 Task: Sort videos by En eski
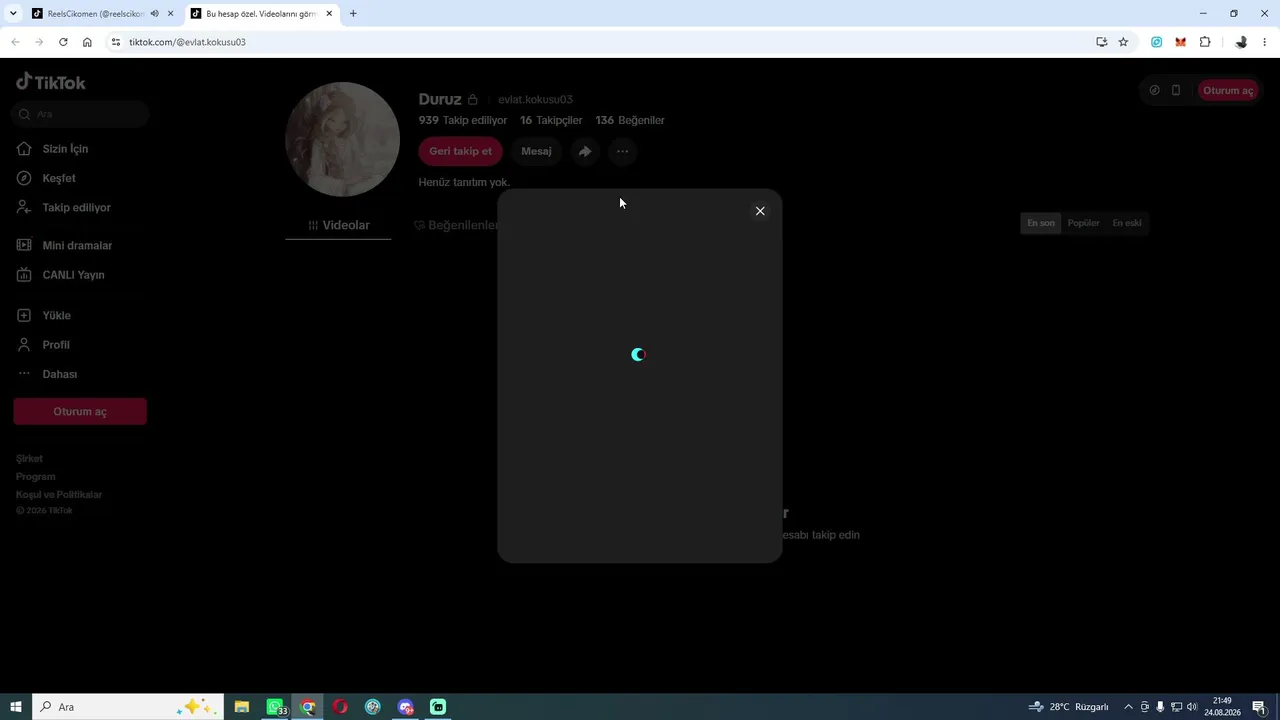pyautogui.click(x=1127, y=223)
